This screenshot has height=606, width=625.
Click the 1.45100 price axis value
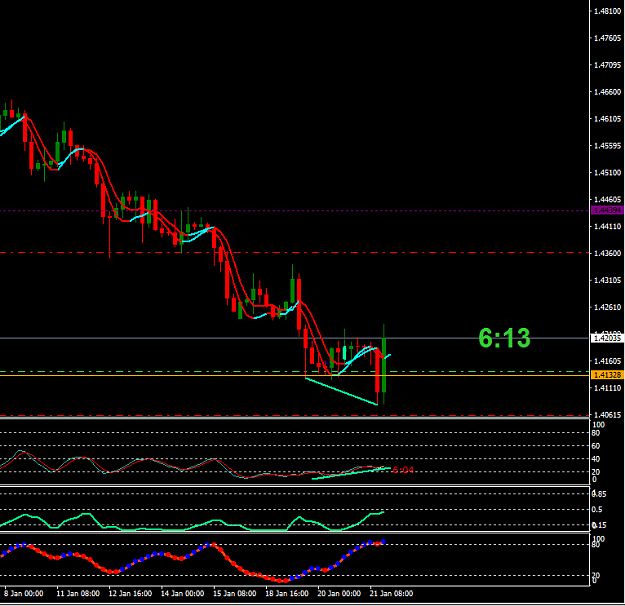(607, 173)
